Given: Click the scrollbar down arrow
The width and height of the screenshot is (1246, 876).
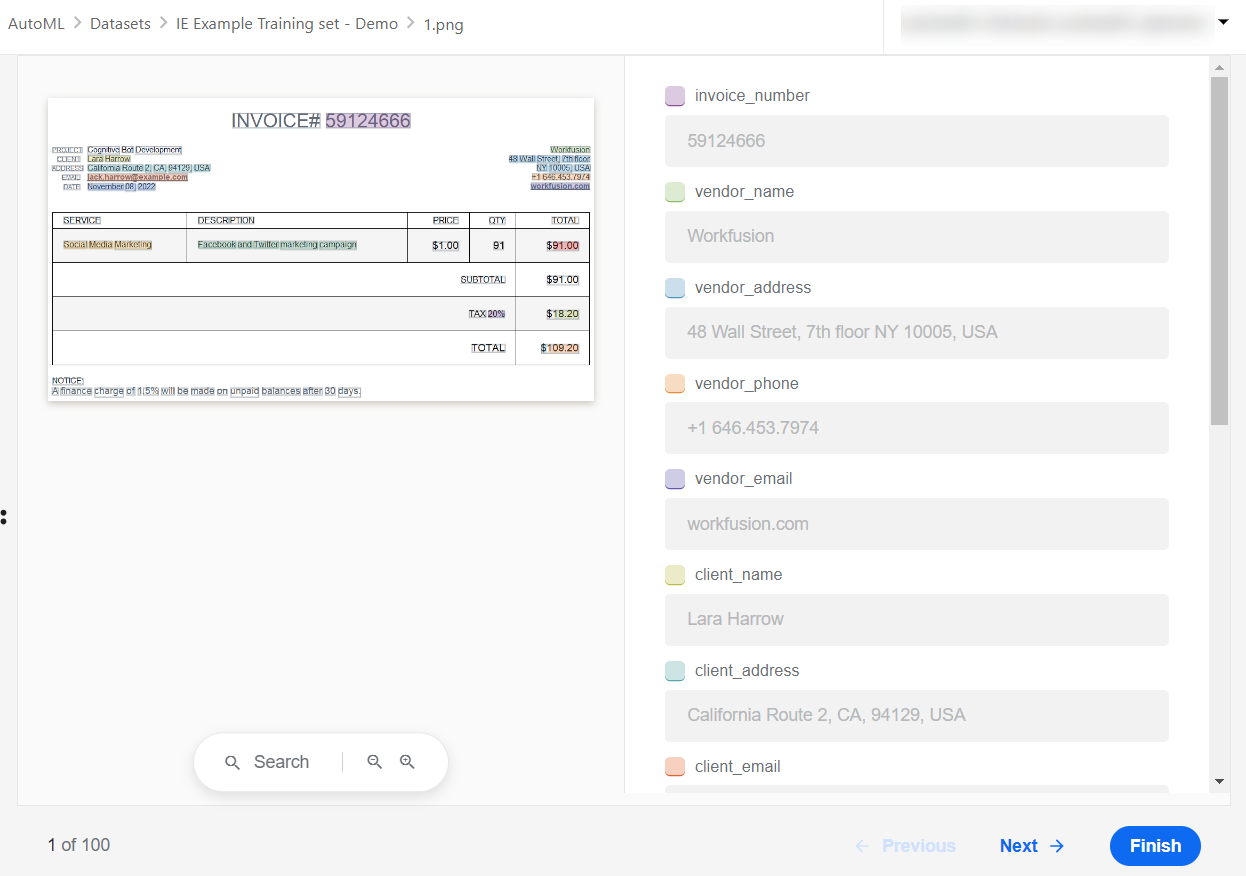Looking at the screenshot, I should point(1219,781).
